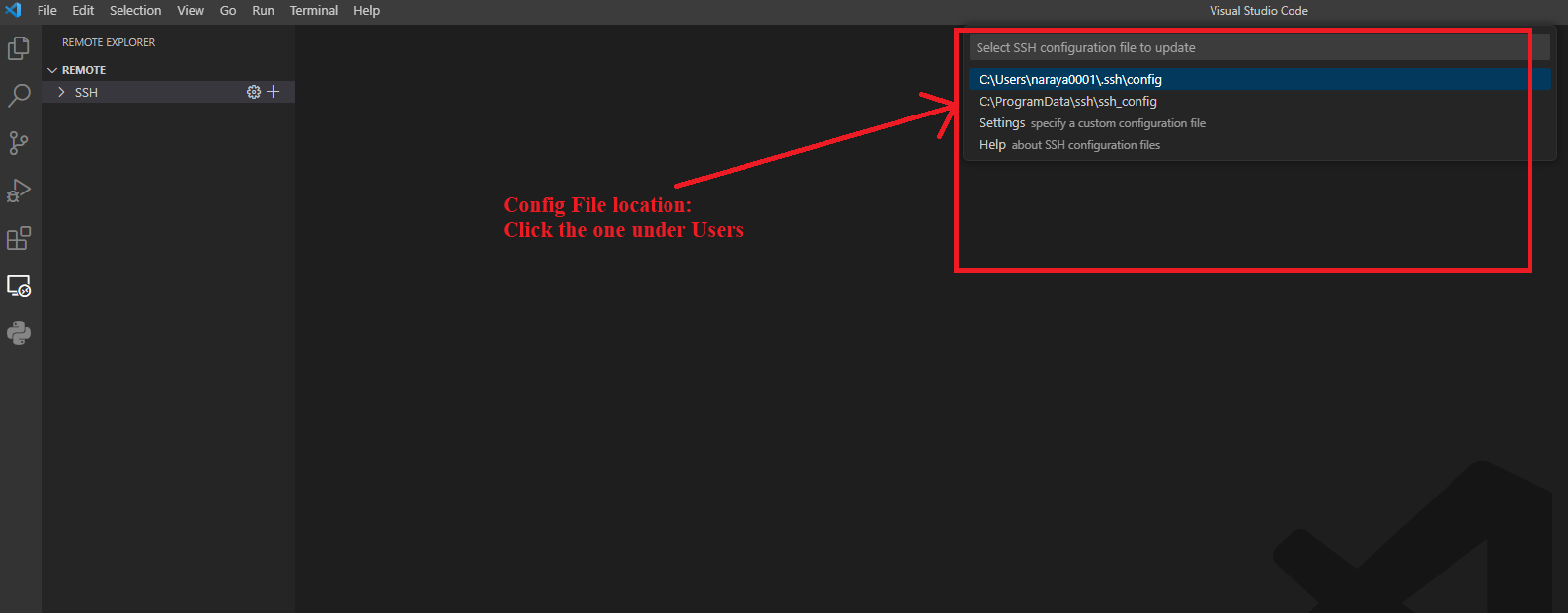The image size is (1568, 613).
Task: Open the Terminal menu
Action: point(313,10)
